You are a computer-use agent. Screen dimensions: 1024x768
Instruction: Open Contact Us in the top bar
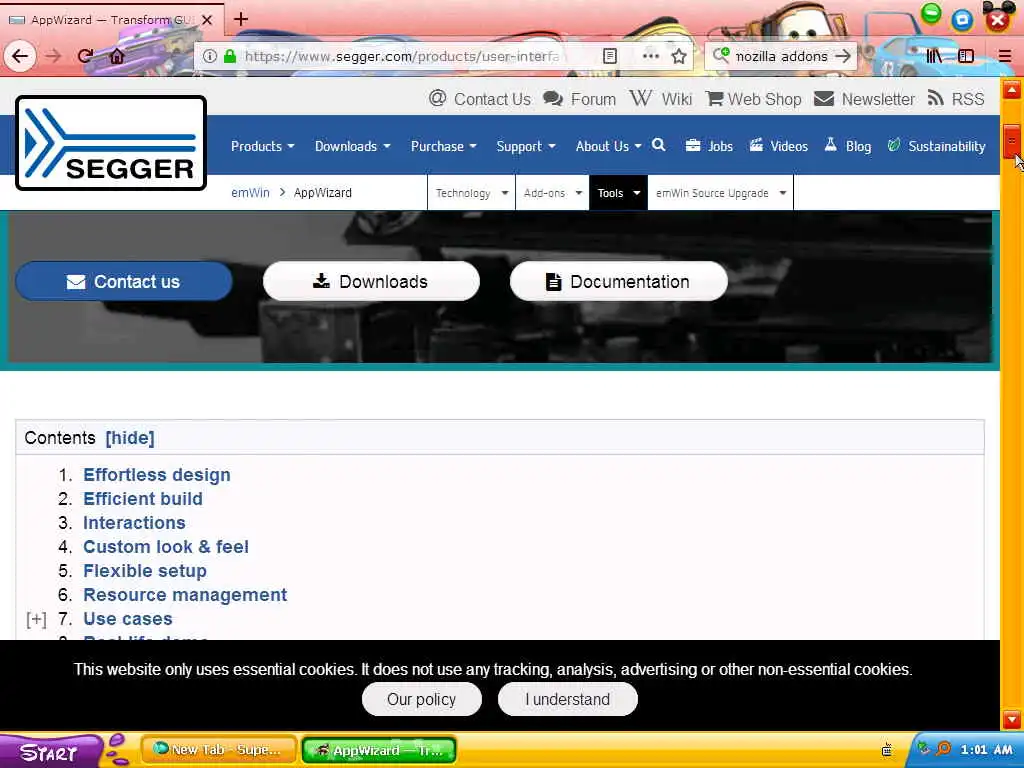(x=479, y=99)
